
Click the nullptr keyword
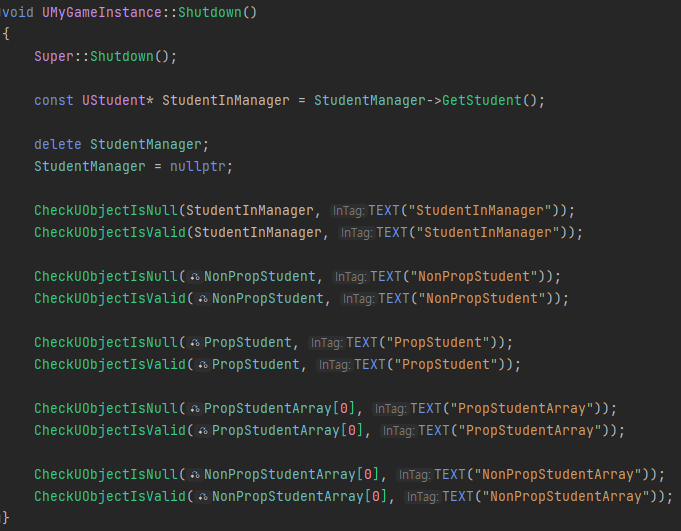click(198, 167)
